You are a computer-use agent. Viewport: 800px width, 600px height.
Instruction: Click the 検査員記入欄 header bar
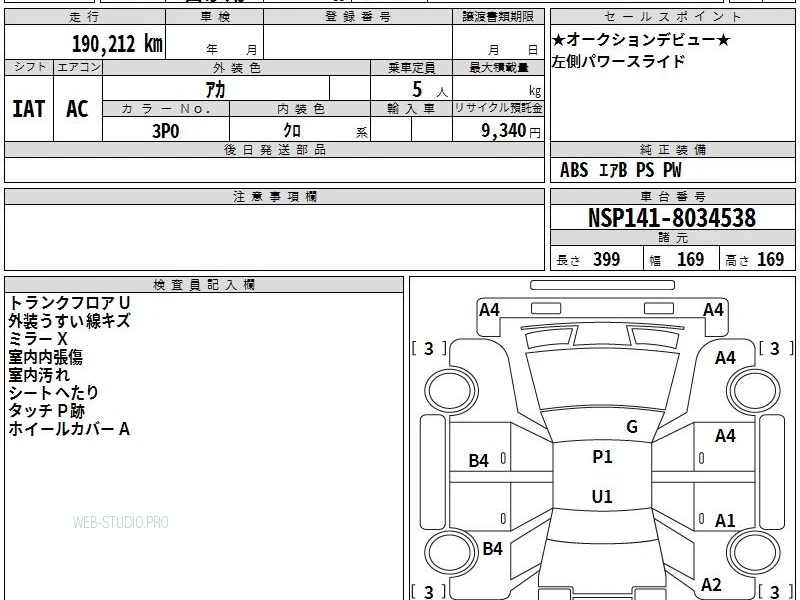[x=204, y=285]
